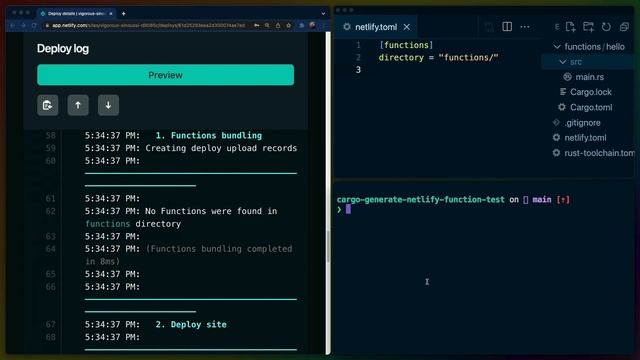This screenshot has height=360, width=640.
Task: Click New File icon in explorer
Action: [x=570, y=27]
